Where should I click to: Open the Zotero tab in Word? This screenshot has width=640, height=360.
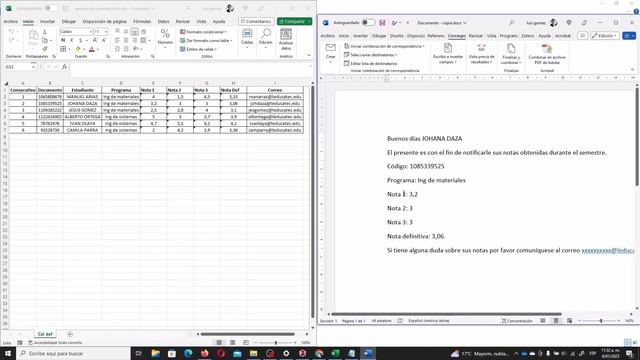click(x=527, y=36)
